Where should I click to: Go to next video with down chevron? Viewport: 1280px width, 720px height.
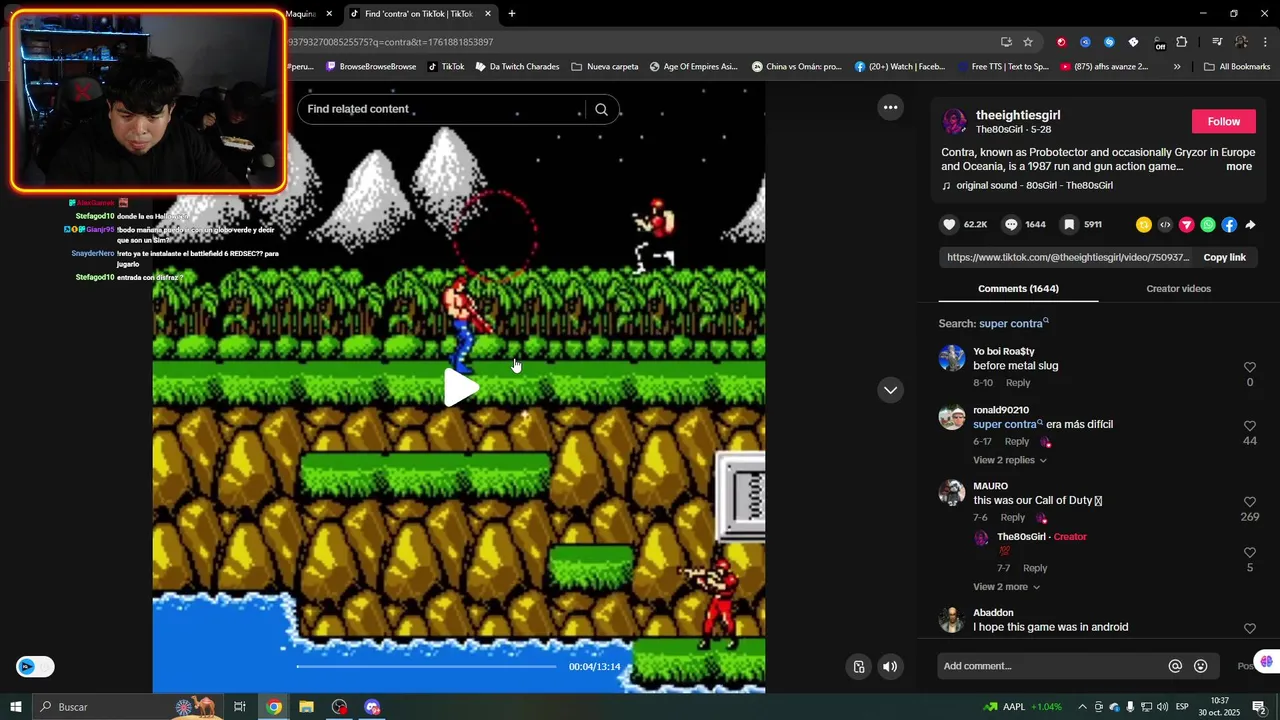890,390
